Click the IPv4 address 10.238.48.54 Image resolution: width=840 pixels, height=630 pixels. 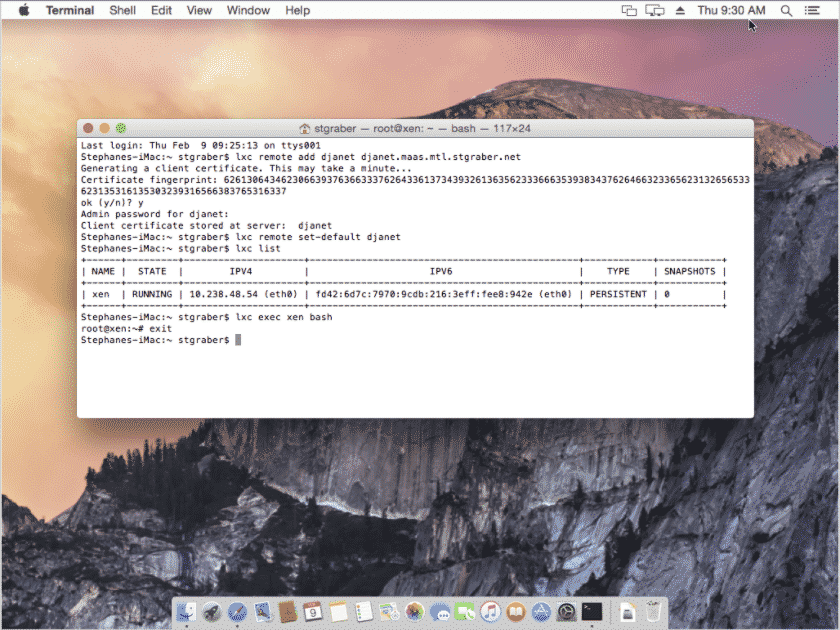223,294
